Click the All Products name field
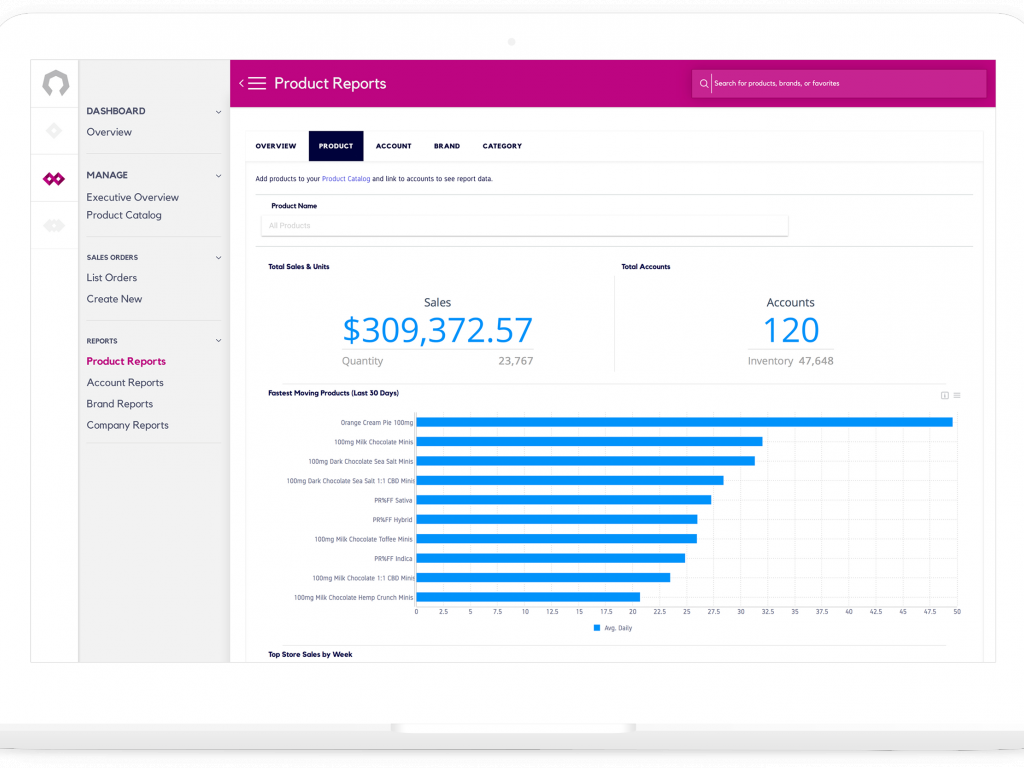 (524, 226)
